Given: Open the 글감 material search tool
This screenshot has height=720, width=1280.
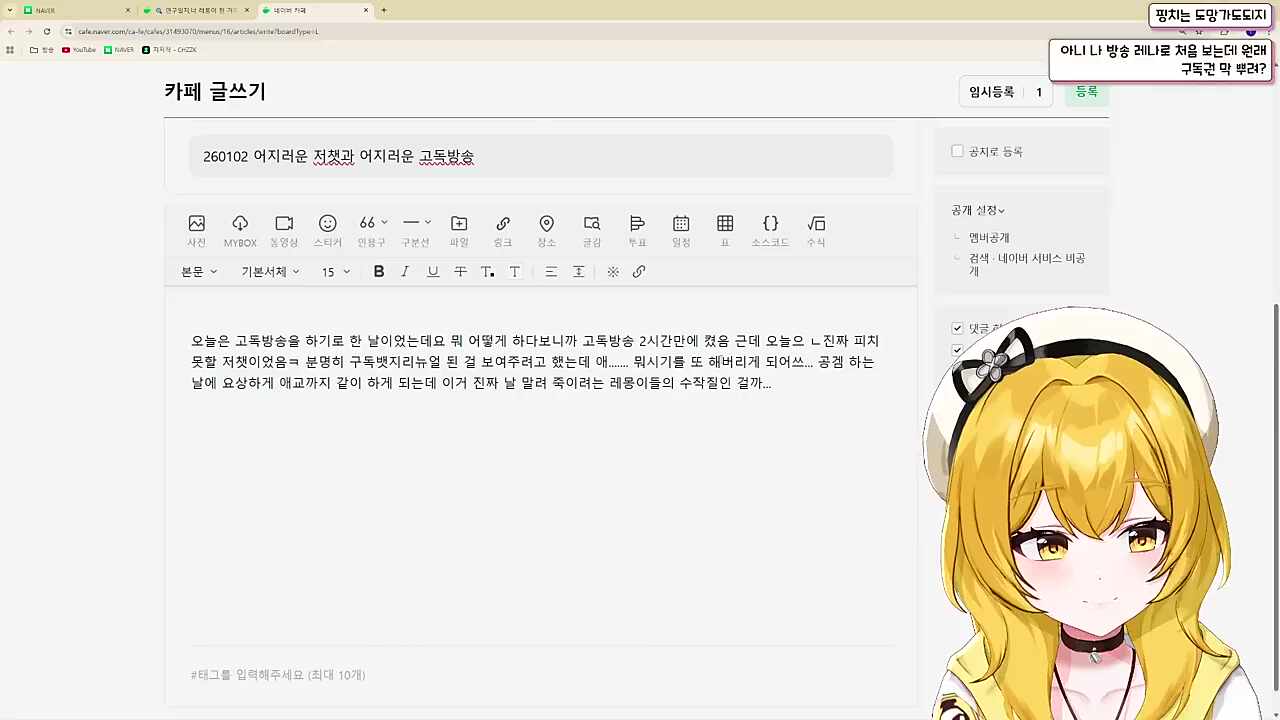Looking at the screenshot, I should coord(592,230).
